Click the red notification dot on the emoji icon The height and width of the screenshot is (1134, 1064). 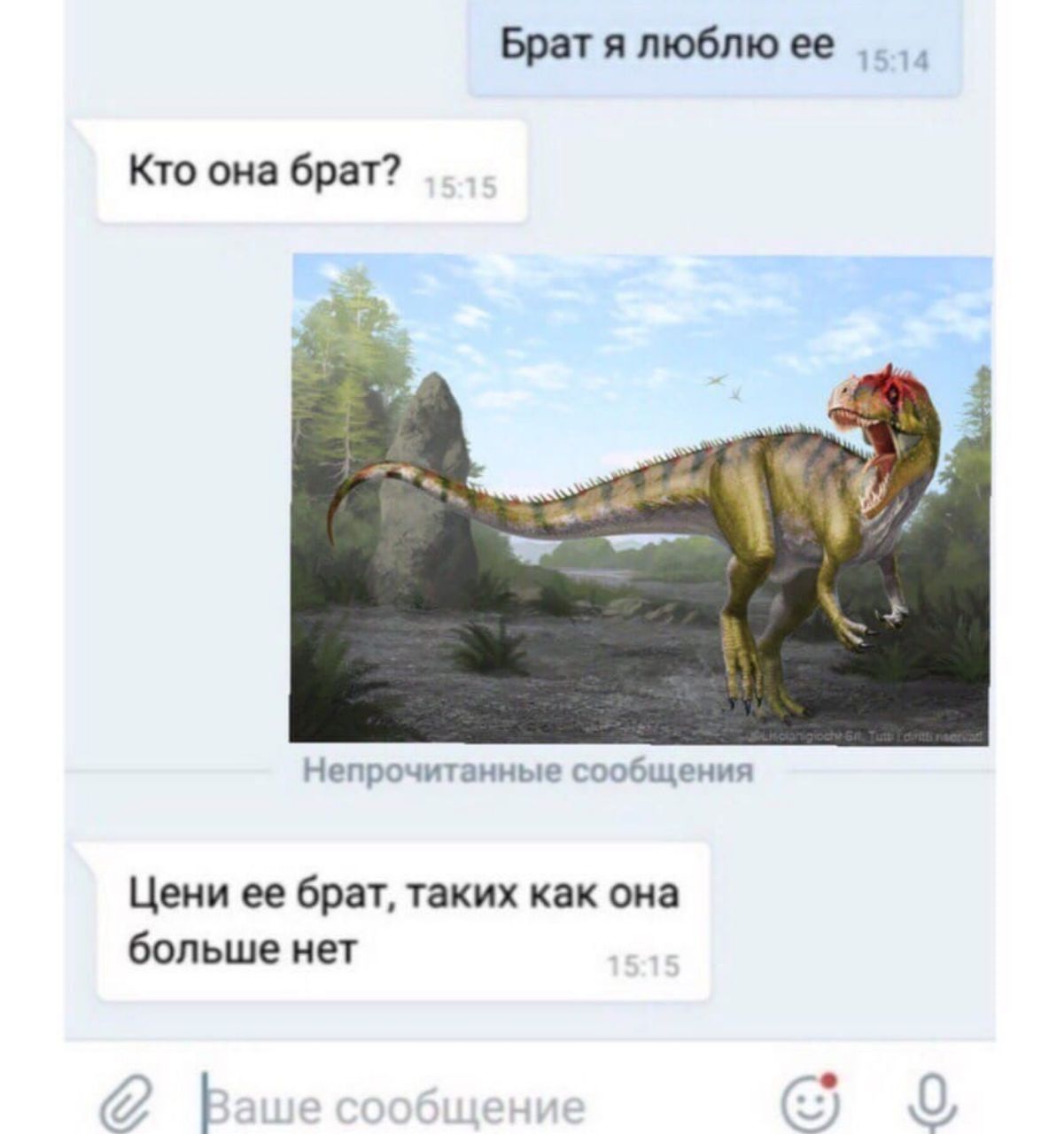(829, 1081)
